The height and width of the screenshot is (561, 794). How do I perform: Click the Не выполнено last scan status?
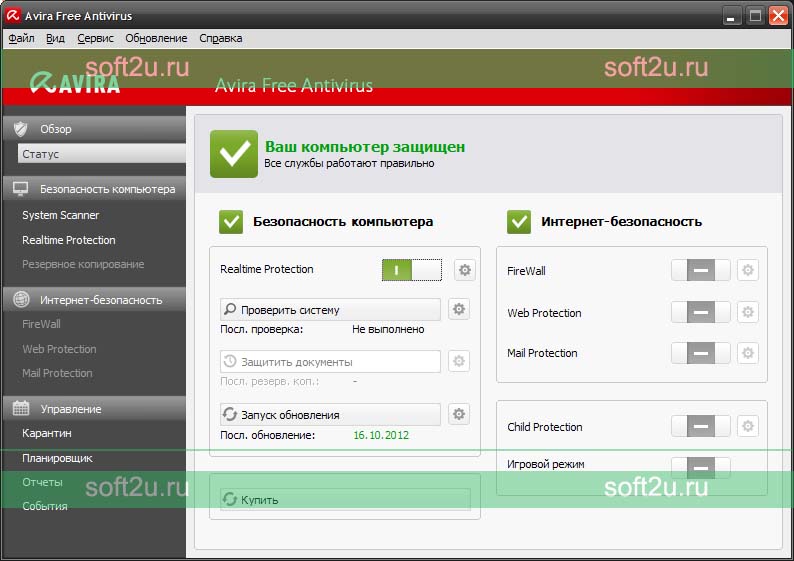tap(388, 329)
